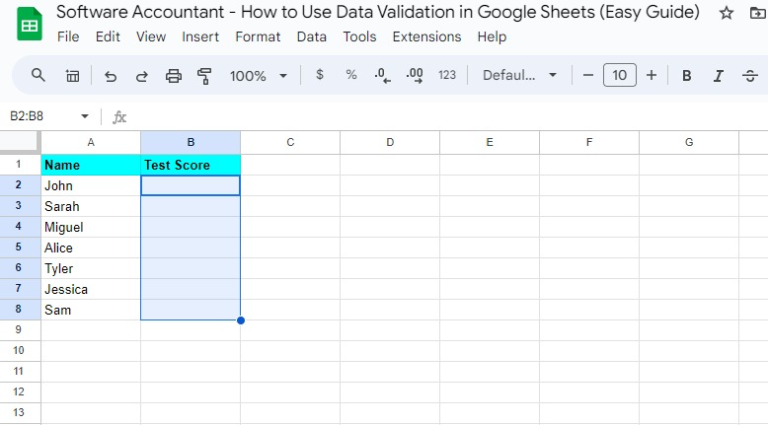768x425 pixels.
Task: Click the undo arrow icon
Action: pos(110,76)
